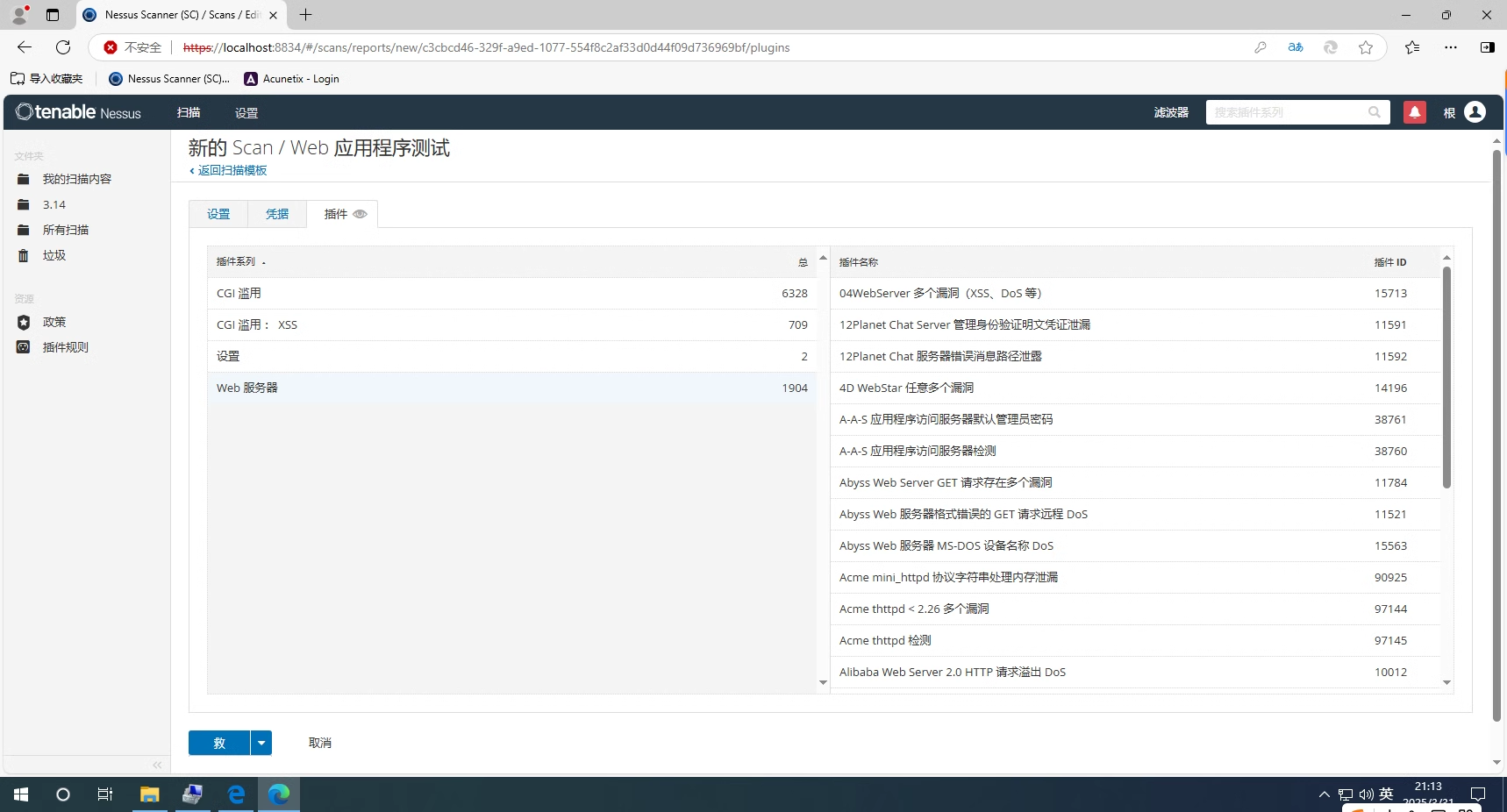This screenshot has width=1507, height=812.
Task: Focus the plugin family search field
Action: [1285, 112]
